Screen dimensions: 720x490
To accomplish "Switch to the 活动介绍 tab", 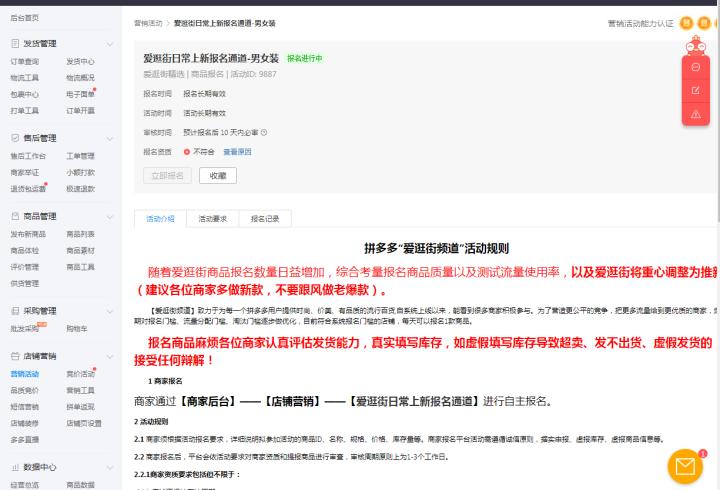I will pyautogui.click(x=160, y=219).
